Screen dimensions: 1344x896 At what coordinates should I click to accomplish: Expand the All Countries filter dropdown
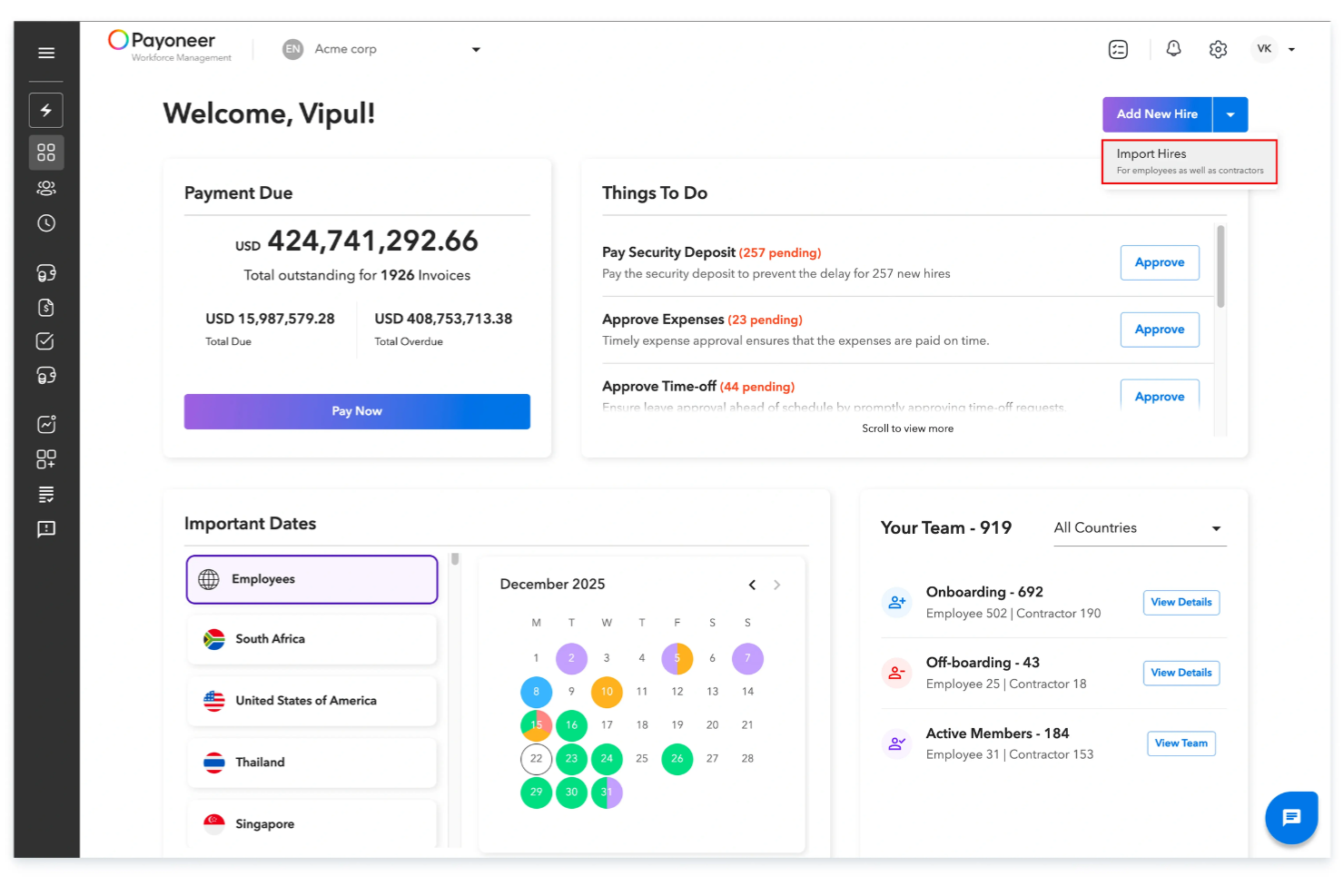(1216, 528)
